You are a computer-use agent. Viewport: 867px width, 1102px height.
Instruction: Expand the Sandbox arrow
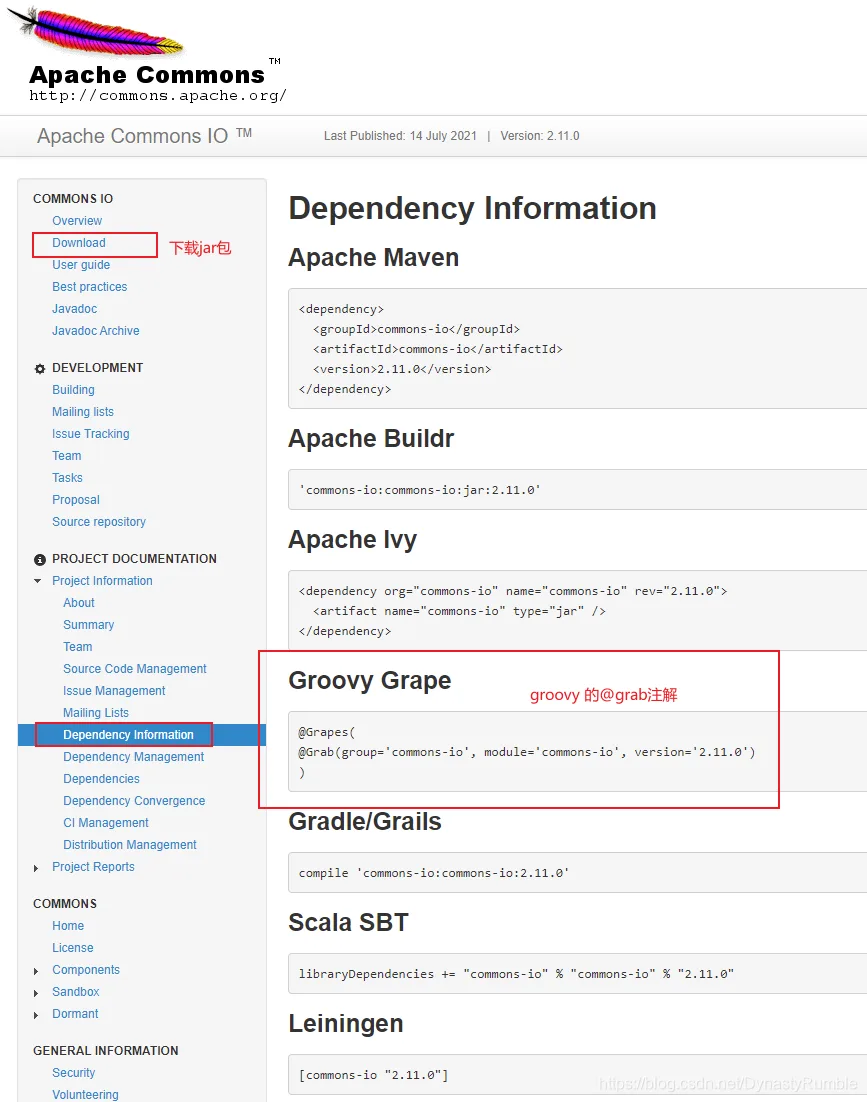36,993
